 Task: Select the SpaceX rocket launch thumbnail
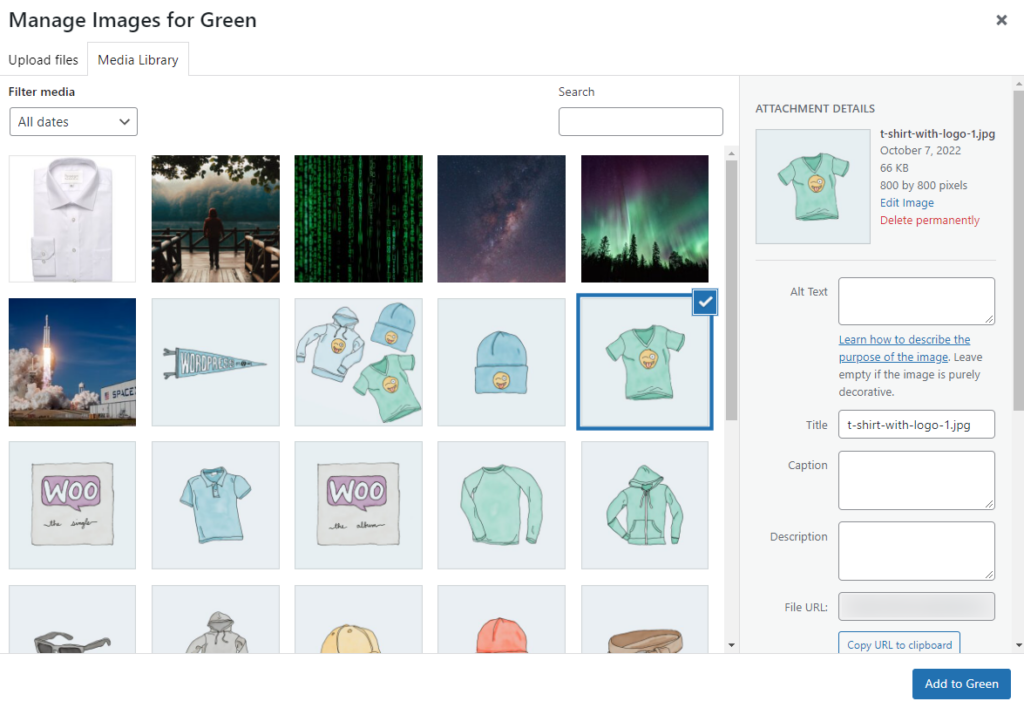[72, 361]
